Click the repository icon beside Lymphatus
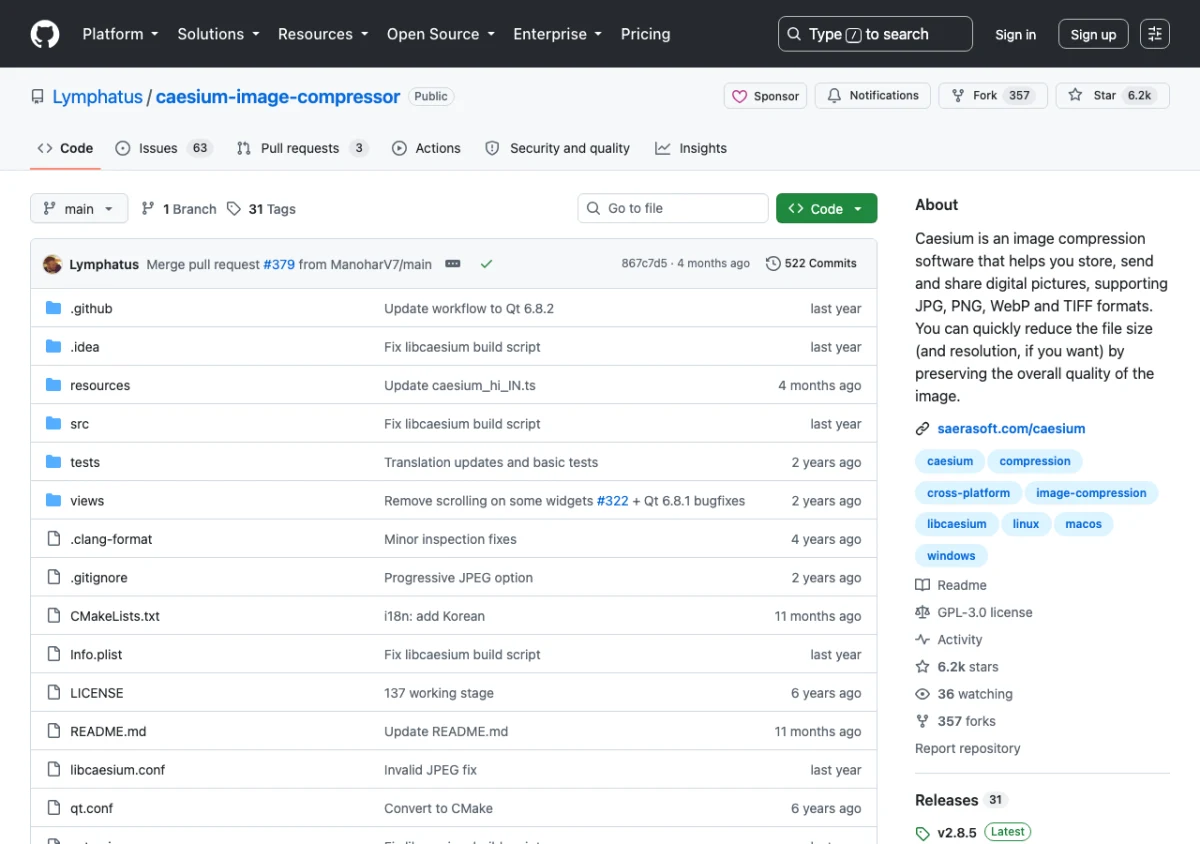 [37, 97]
